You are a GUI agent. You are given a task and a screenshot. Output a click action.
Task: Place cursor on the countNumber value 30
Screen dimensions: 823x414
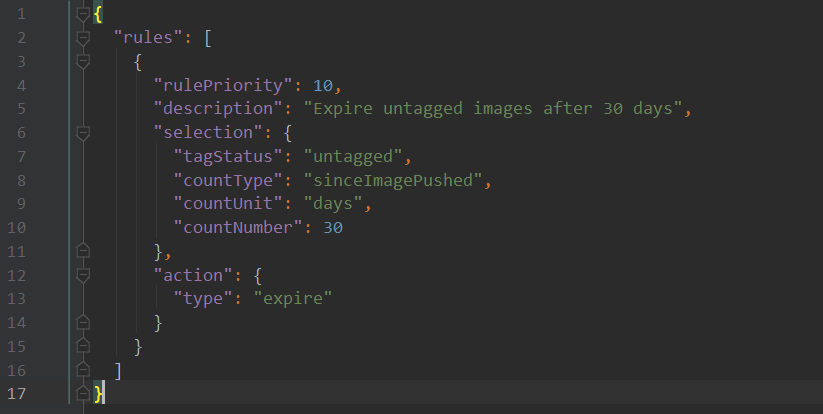333,228
